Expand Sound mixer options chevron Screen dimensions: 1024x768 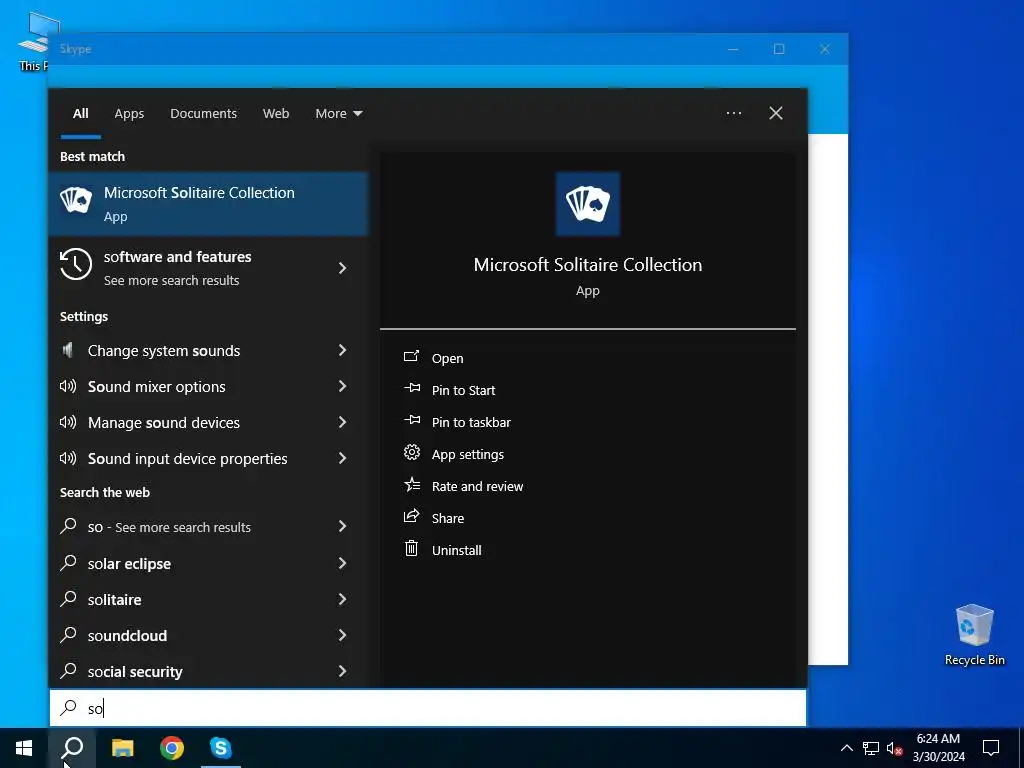(x=342, y=387)
